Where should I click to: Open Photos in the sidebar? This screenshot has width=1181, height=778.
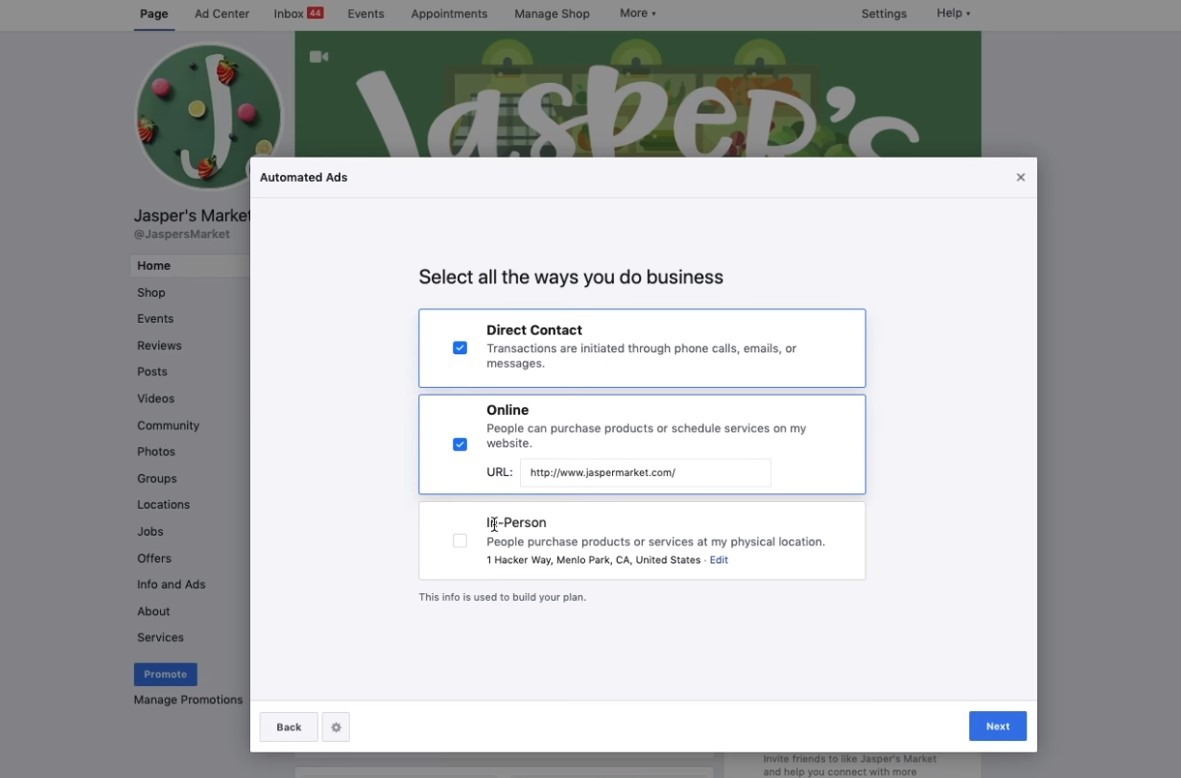[x=156, y=452]
